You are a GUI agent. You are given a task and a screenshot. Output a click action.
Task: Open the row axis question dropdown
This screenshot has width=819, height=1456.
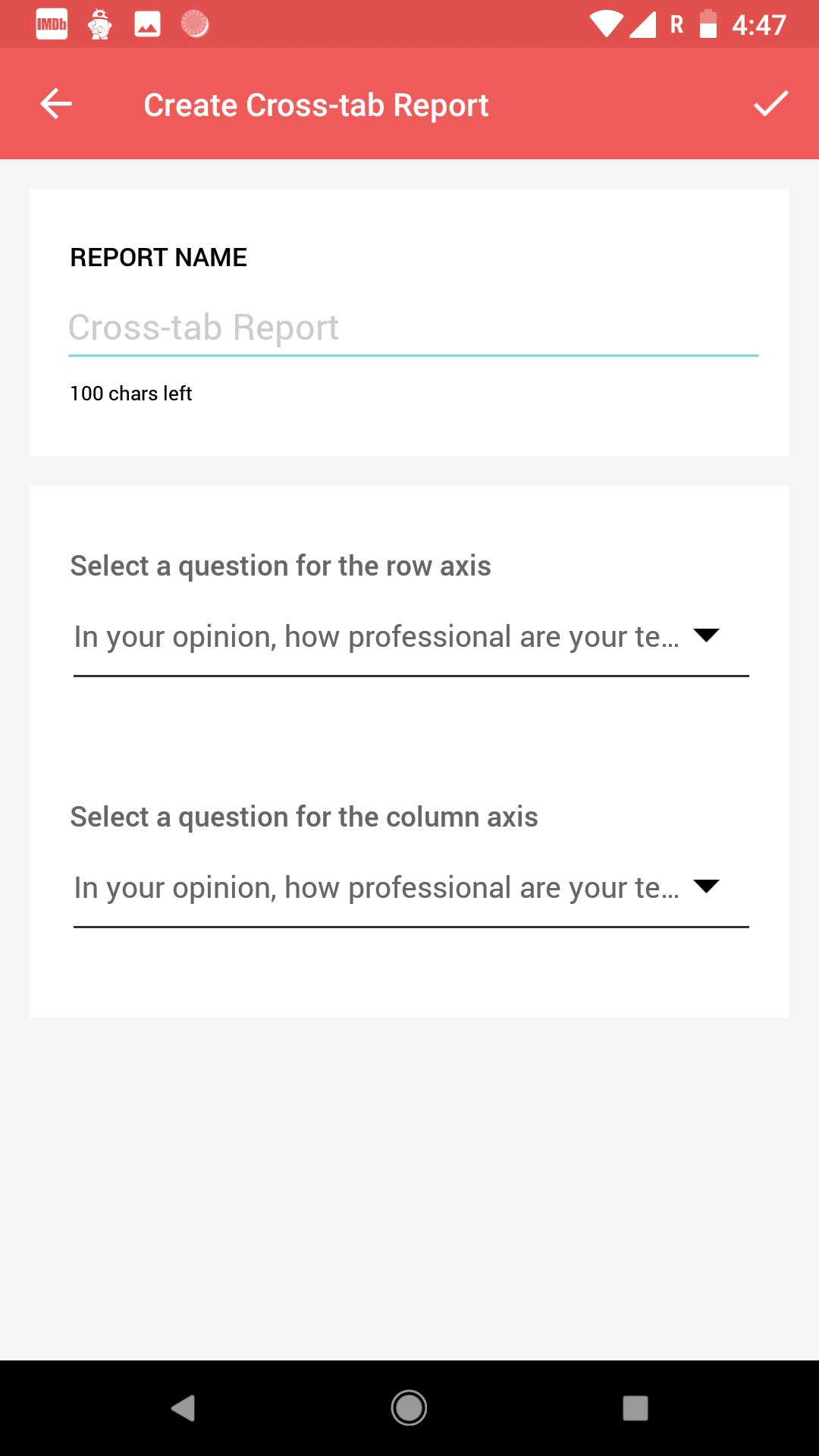(409, 637)
